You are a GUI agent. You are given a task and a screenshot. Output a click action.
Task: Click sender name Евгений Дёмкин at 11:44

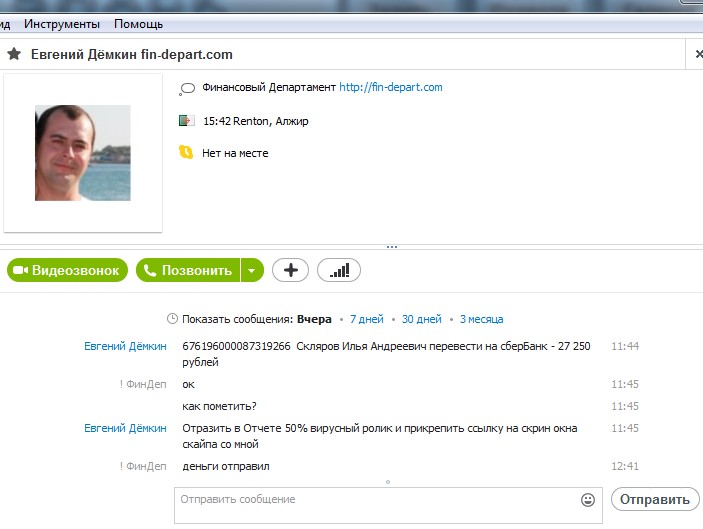[x=125, y=346]
